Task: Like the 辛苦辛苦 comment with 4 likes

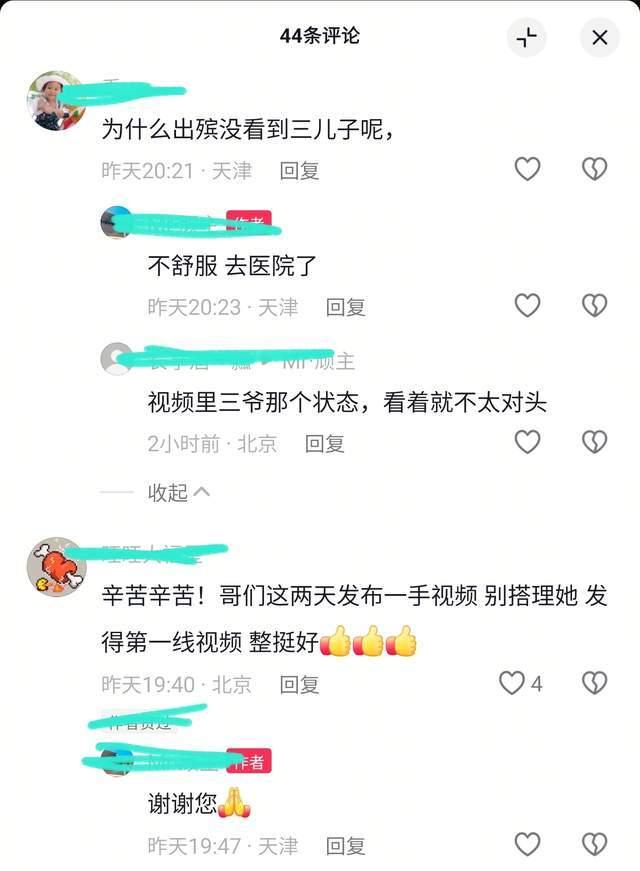Action: tap(512, 683)
